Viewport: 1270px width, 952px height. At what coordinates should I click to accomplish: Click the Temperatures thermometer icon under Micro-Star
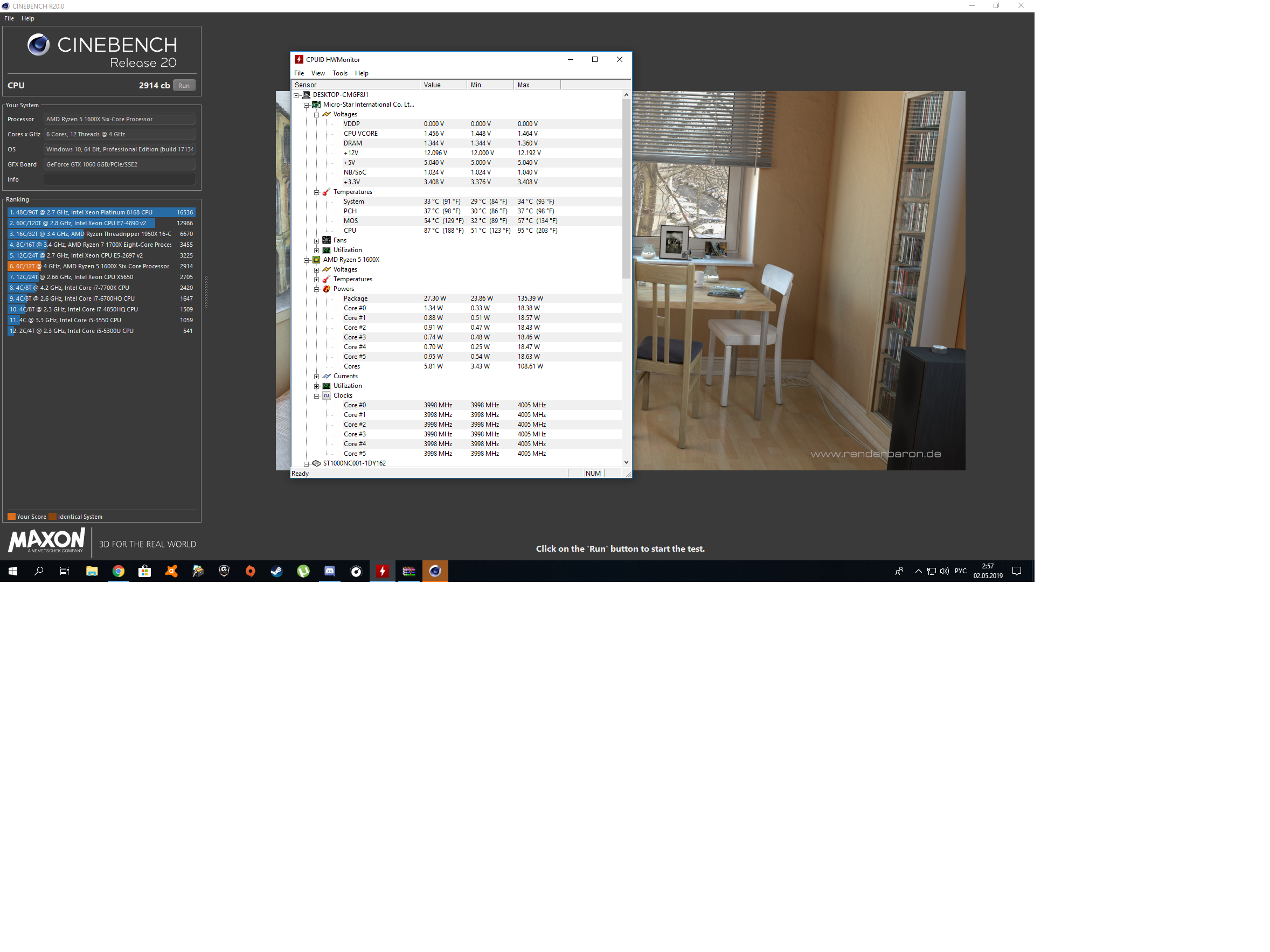click(x=326, y=192)
